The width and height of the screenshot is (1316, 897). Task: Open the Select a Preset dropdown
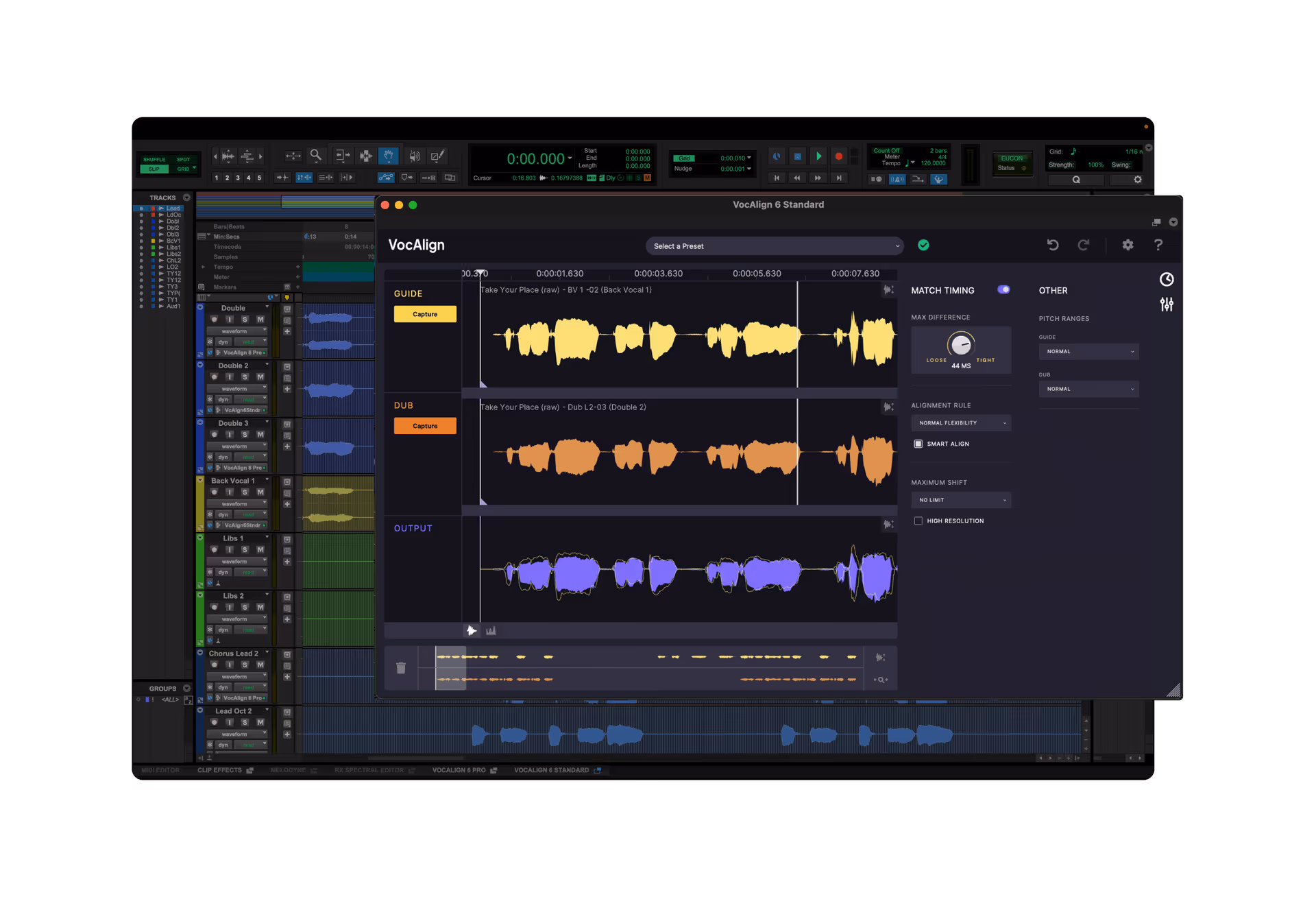775,246
